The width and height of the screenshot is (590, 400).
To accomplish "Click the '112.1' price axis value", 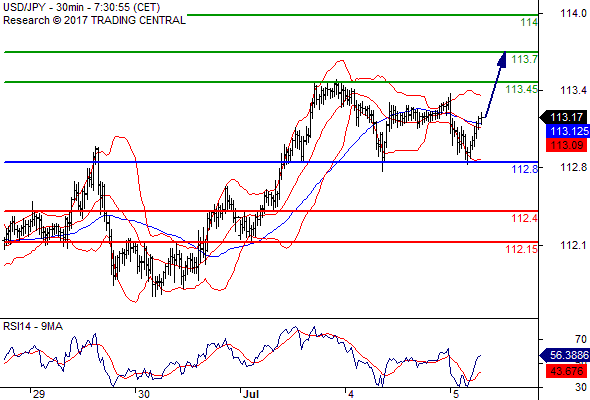I will click(573, 245).
